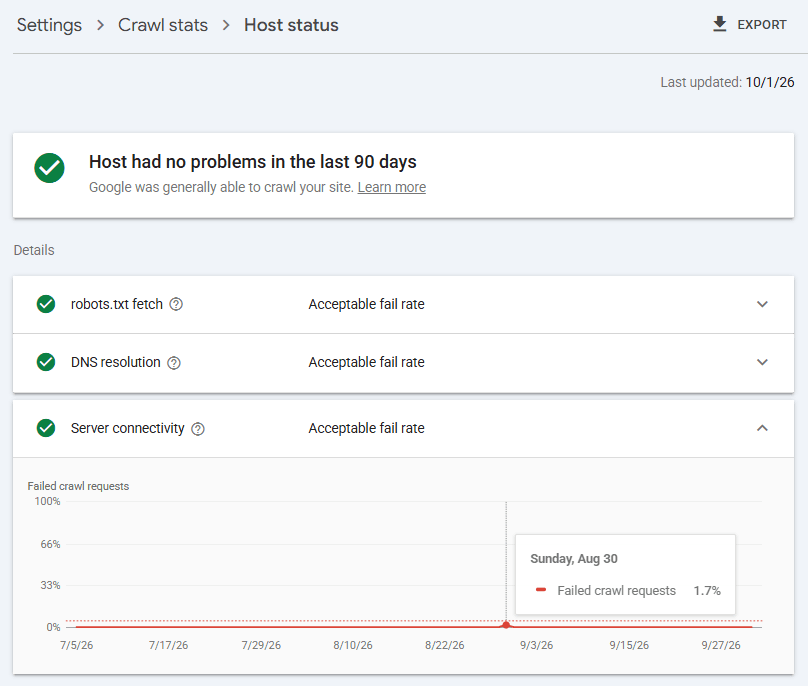
Task: Click the 0% y-axis label
Action: tap(54, 627)
